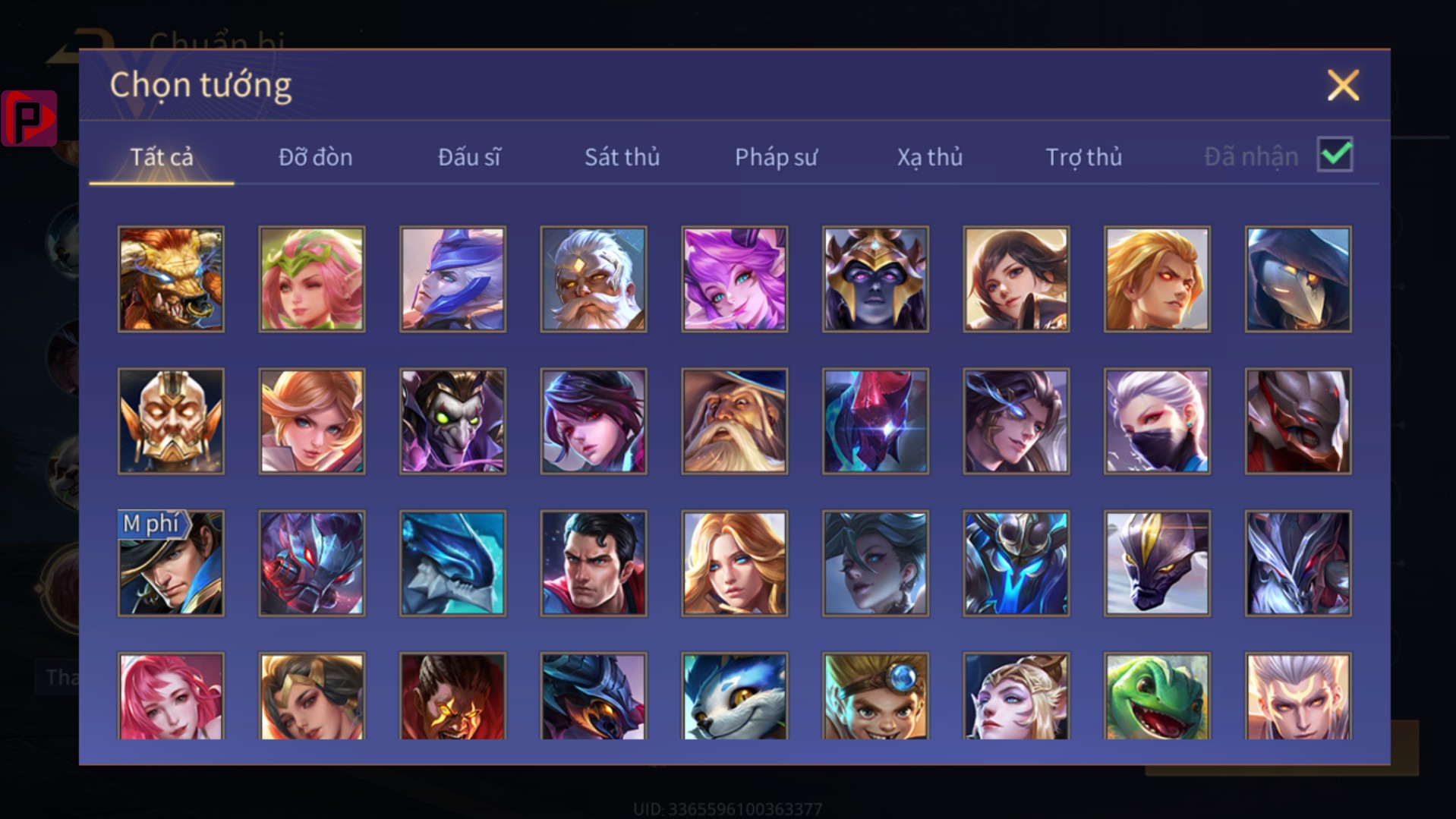Screen dimensions: 1456x819
Task: Choose the purple-haired bunny girl hero
Action: tap(734, 279)
